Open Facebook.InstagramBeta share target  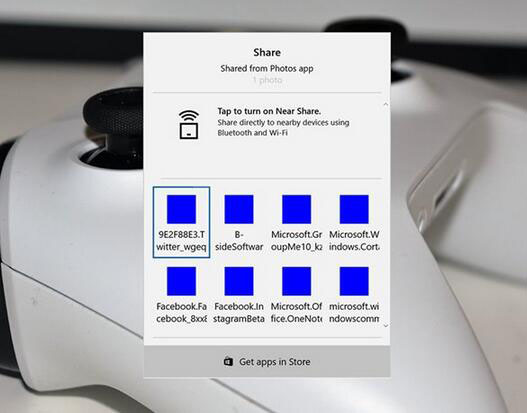[239, 295]
